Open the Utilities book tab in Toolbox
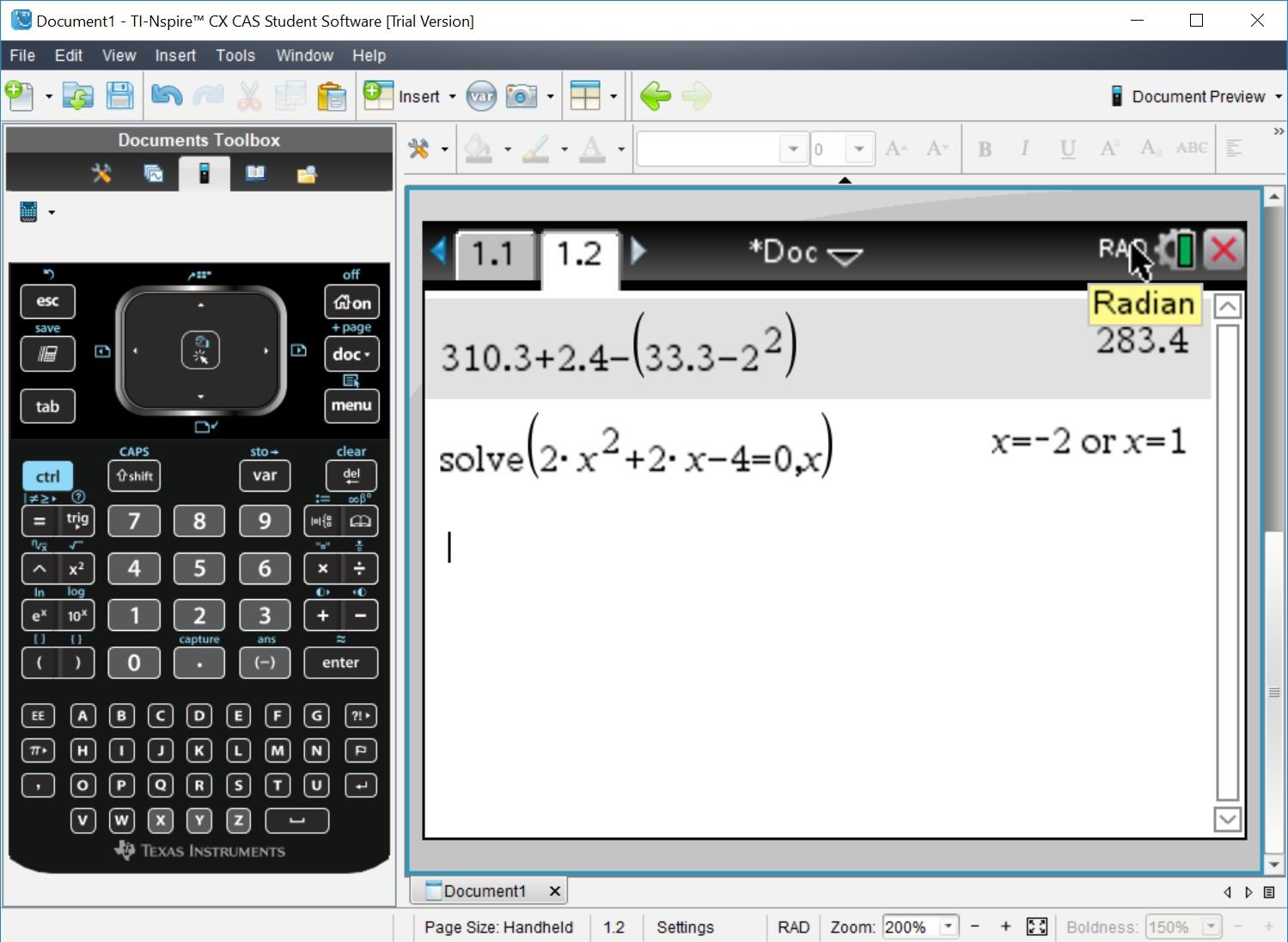The height and width of the screenshot is (942, 1288). point(255,174)
